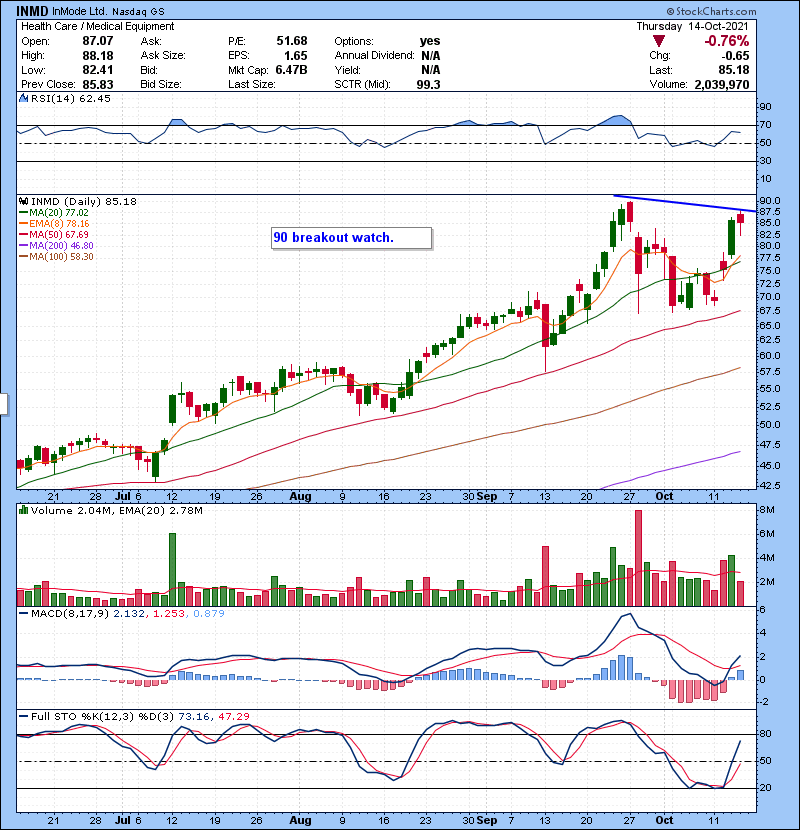The image size is (800, 830).
Task: Click the SCTR (Mid) value 99.3
Action: [428, 84]
